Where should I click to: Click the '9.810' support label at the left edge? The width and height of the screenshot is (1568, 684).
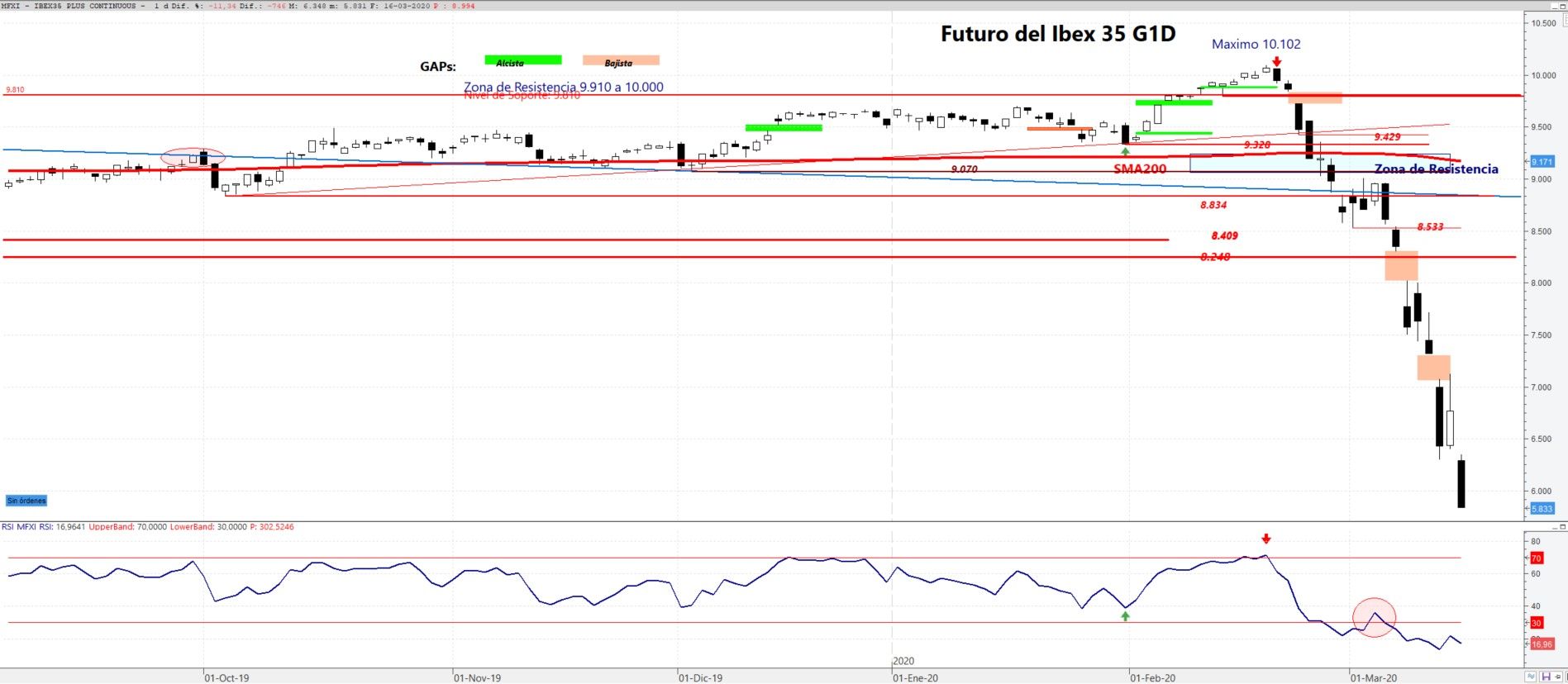15,89
